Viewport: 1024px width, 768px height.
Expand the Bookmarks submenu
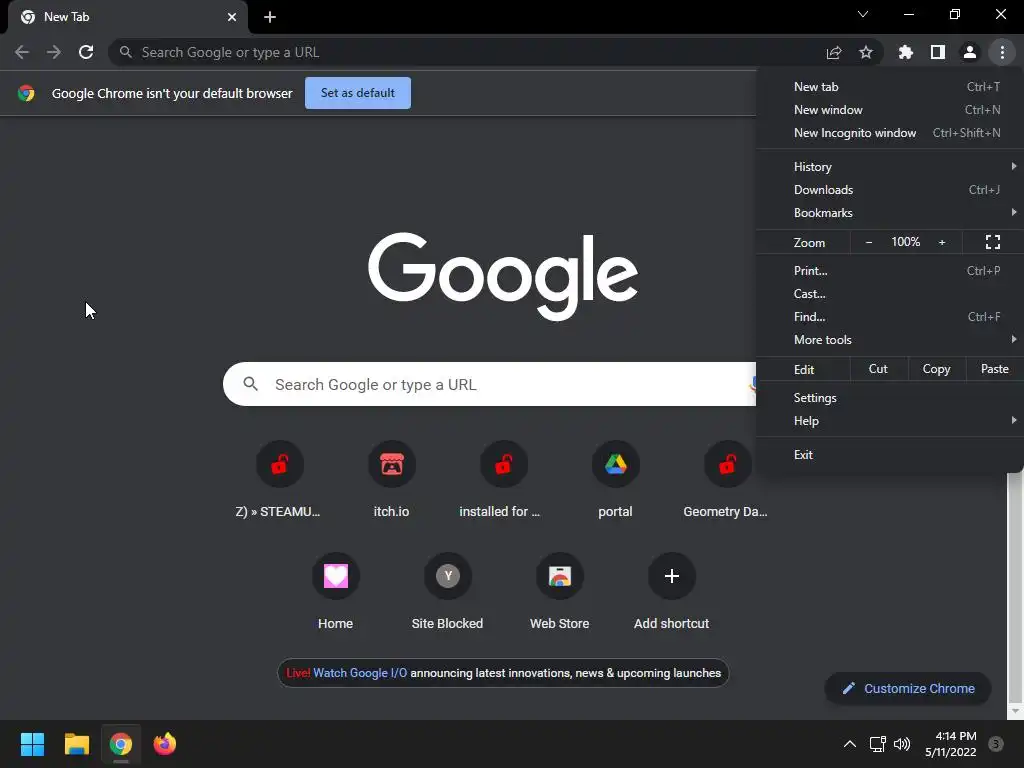coord(889,213)
